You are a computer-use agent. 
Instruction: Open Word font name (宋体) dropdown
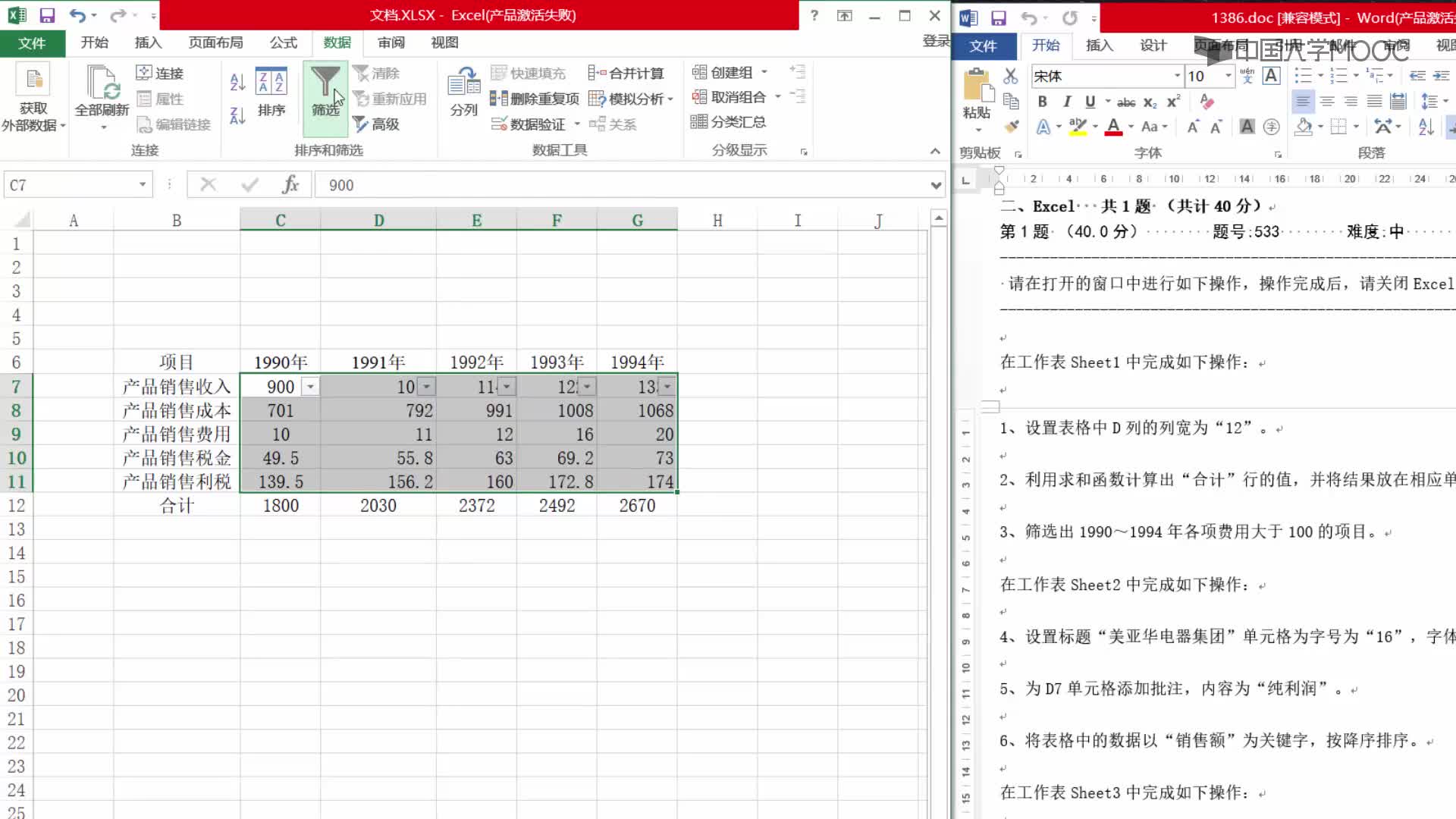click(x=1177, y=76)
